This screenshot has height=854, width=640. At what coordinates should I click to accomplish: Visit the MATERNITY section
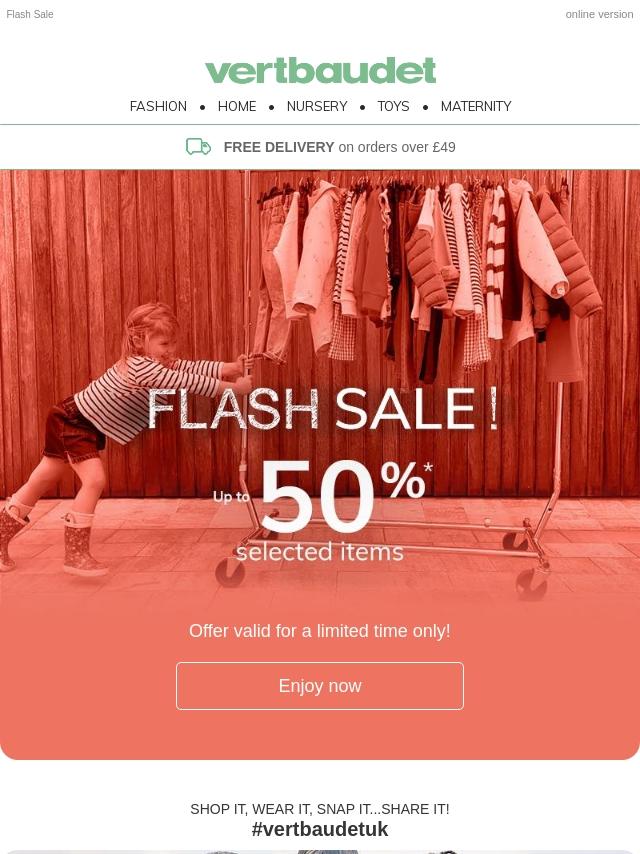coord(476,106)
